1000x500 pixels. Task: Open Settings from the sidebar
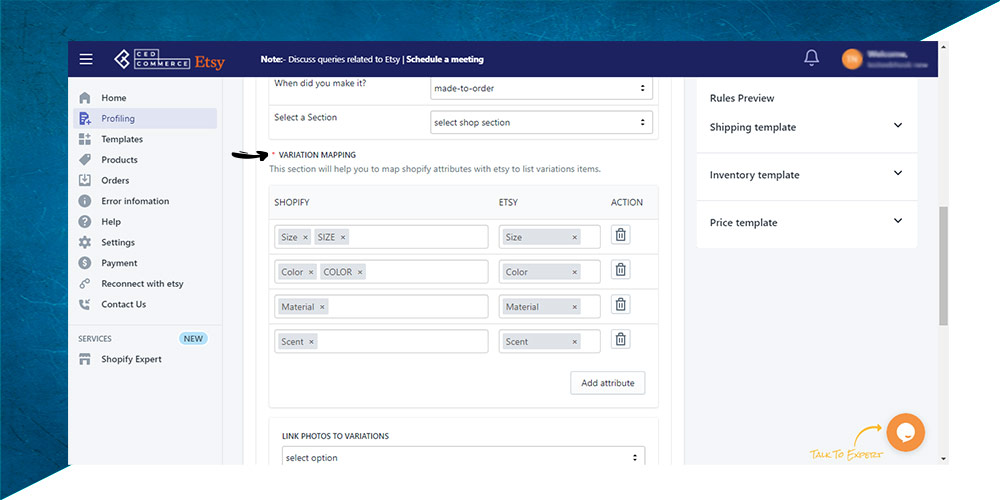[118, 242]
